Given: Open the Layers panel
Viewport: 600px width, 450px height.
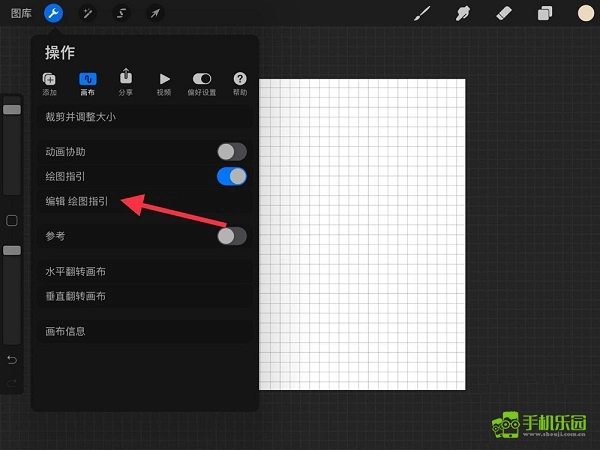Looking at the screenshot, I should point(545,13).
